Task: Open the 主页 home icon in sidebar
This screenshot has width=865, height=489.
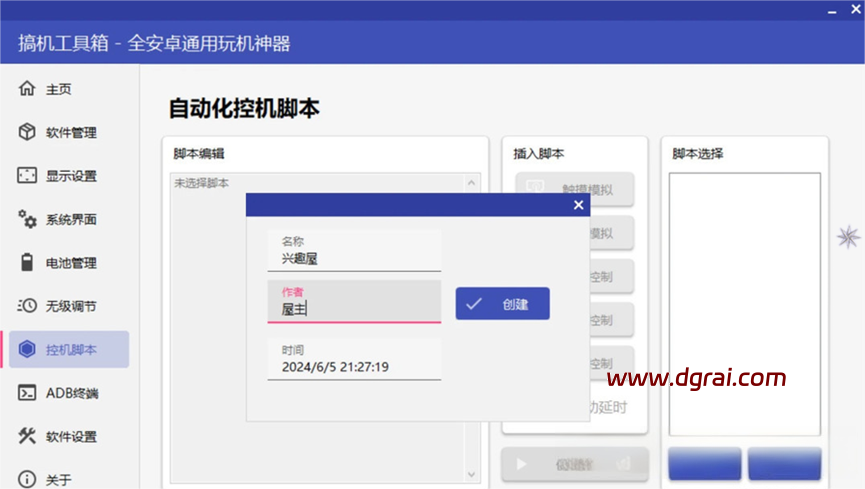Action: pos(27,89)
